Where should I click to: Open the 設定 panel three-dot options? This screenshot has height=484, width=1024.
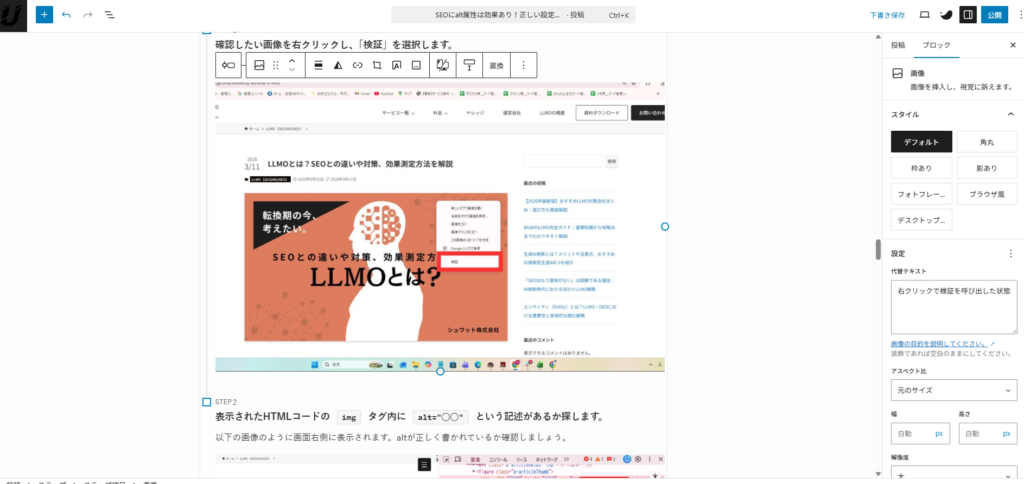[1010, 253]
